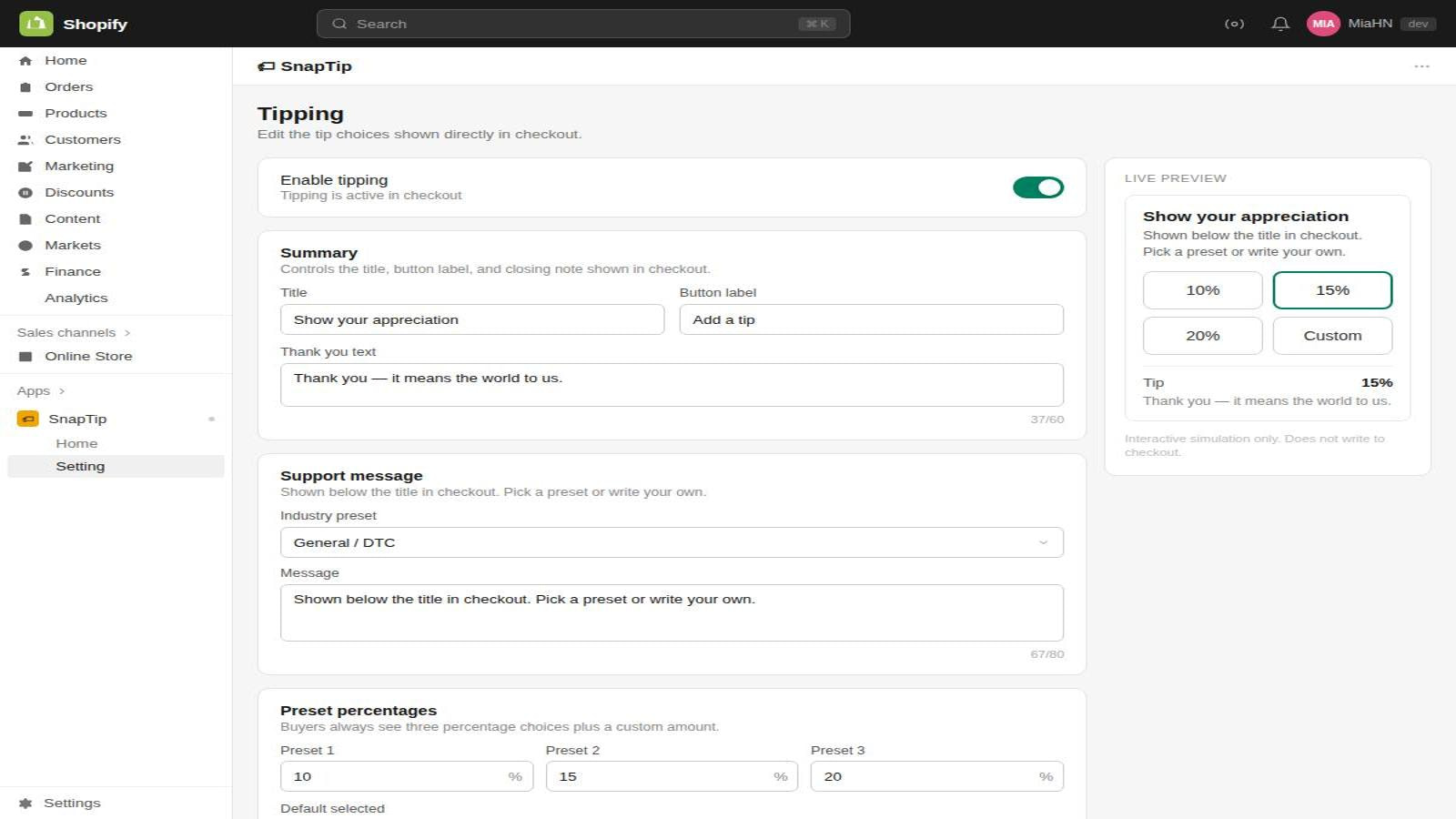This screenshot has width=1456, height=819.
Task: Click the Home icon in sidebar
Action: [x=25, y=61]
